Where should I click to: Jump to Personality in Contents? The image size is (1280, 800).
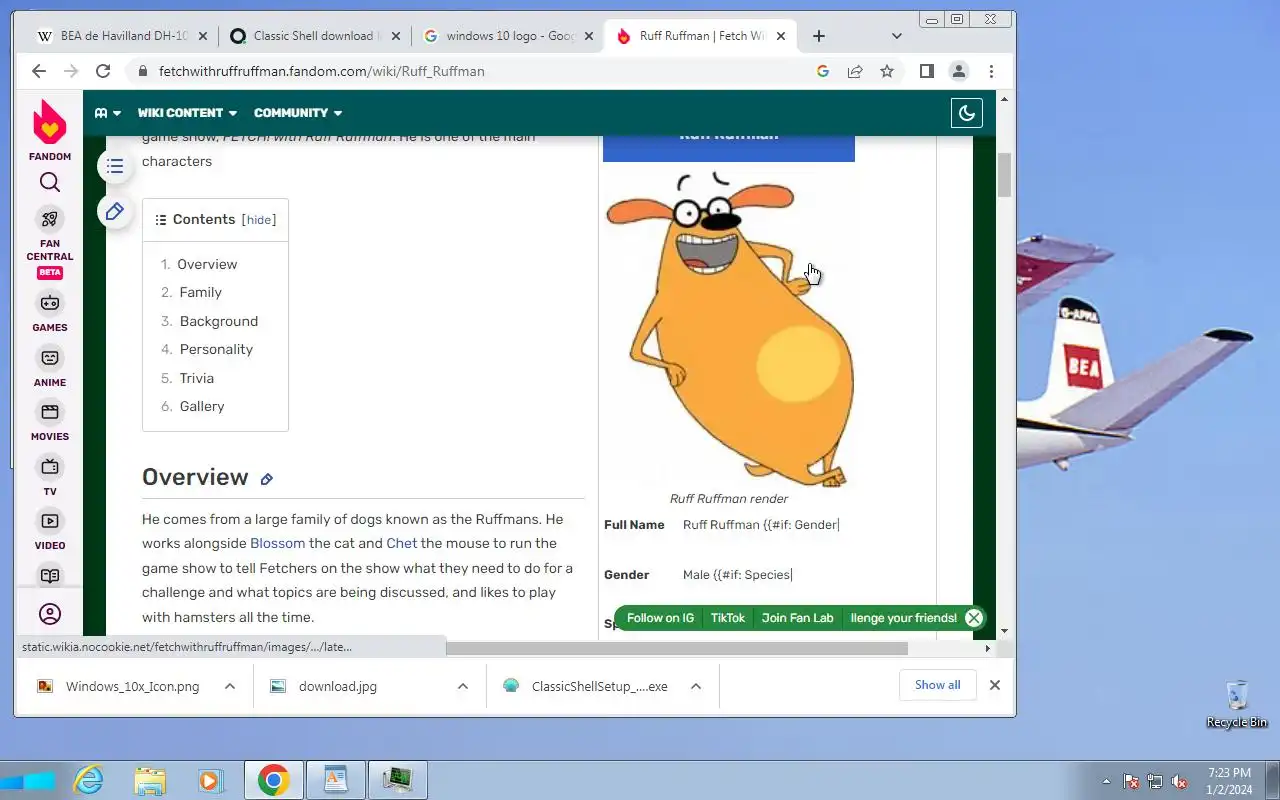point(216,349)
